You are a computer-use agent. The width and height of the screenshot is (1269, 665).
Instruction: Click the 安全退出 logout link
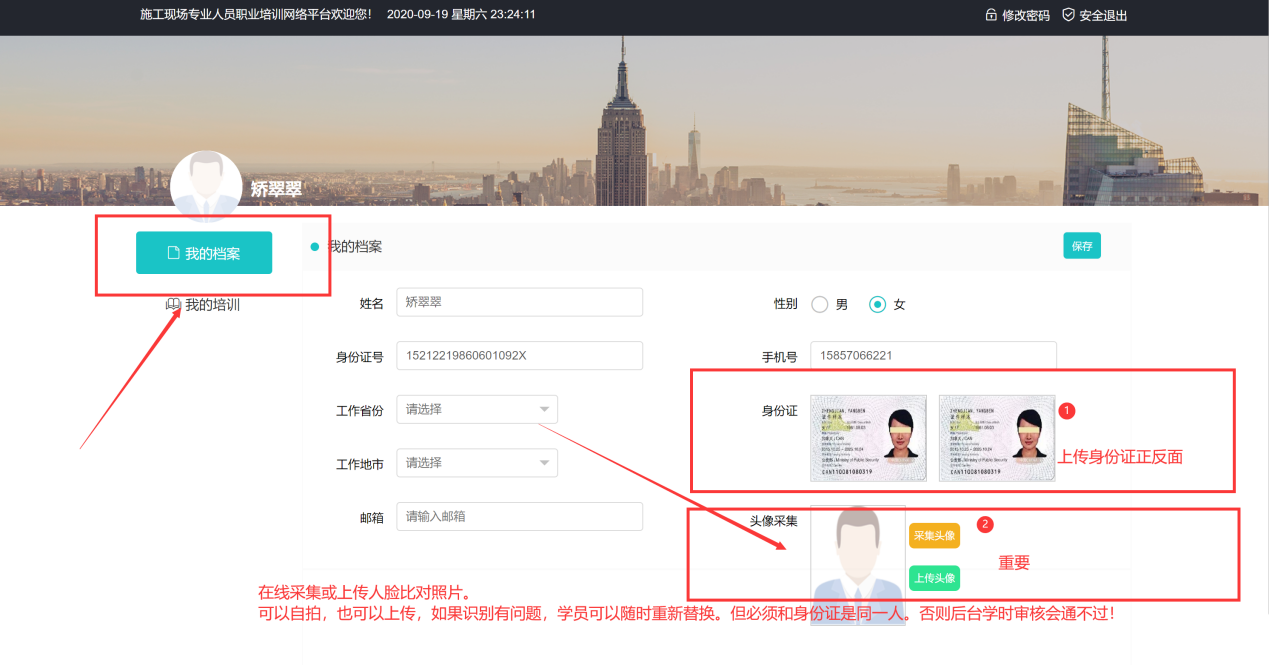point(1103,15)
